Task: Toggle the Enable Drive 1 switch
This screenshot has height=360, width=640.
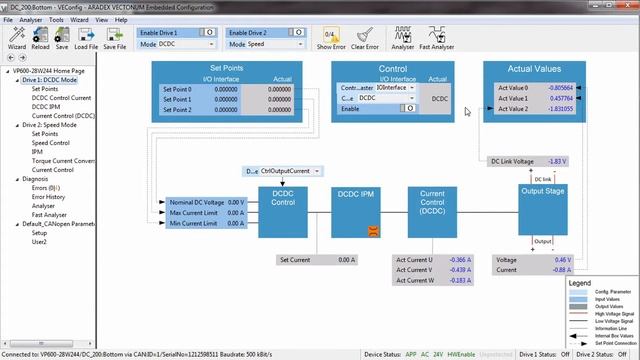Action: click(207, 32)
